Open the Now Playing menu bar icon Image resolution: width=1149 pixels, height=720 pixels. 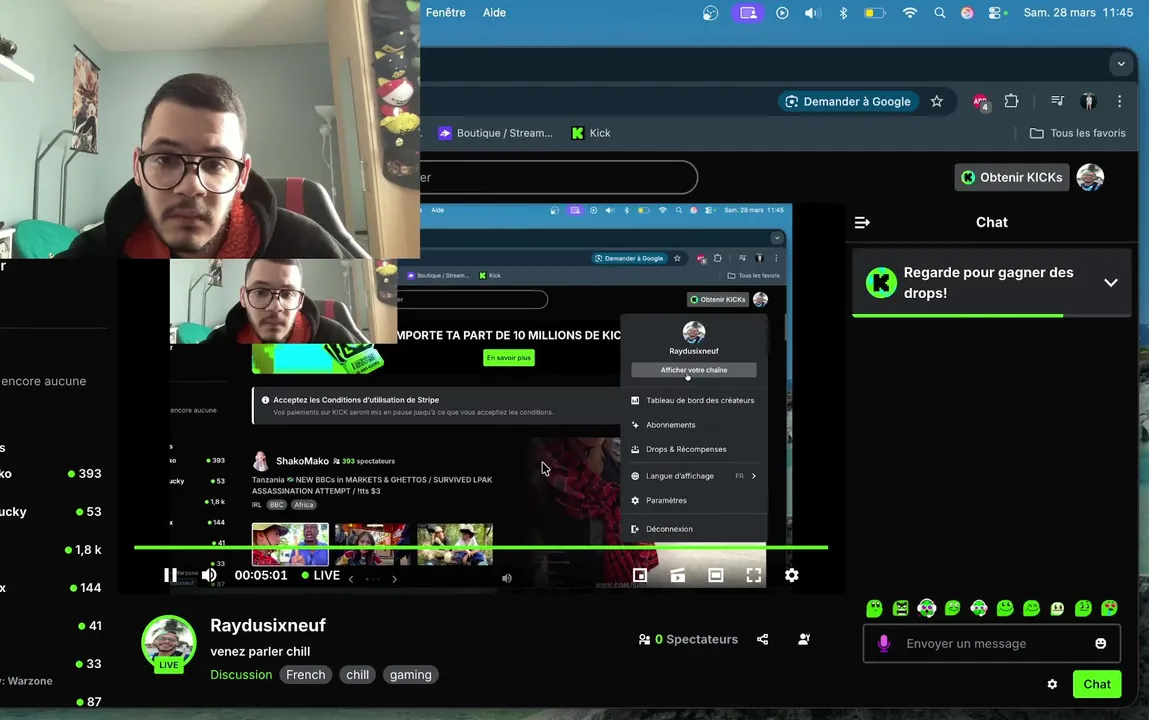click(x=782, y=12)
